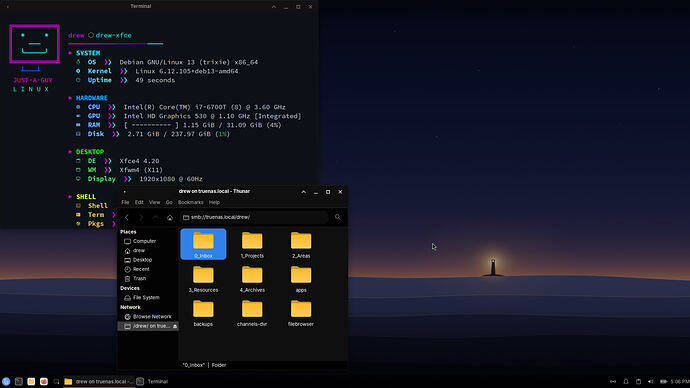The image size is (690, 388).
Task: Open the applications menu in taskbar
Action: [x=6, y=381]
